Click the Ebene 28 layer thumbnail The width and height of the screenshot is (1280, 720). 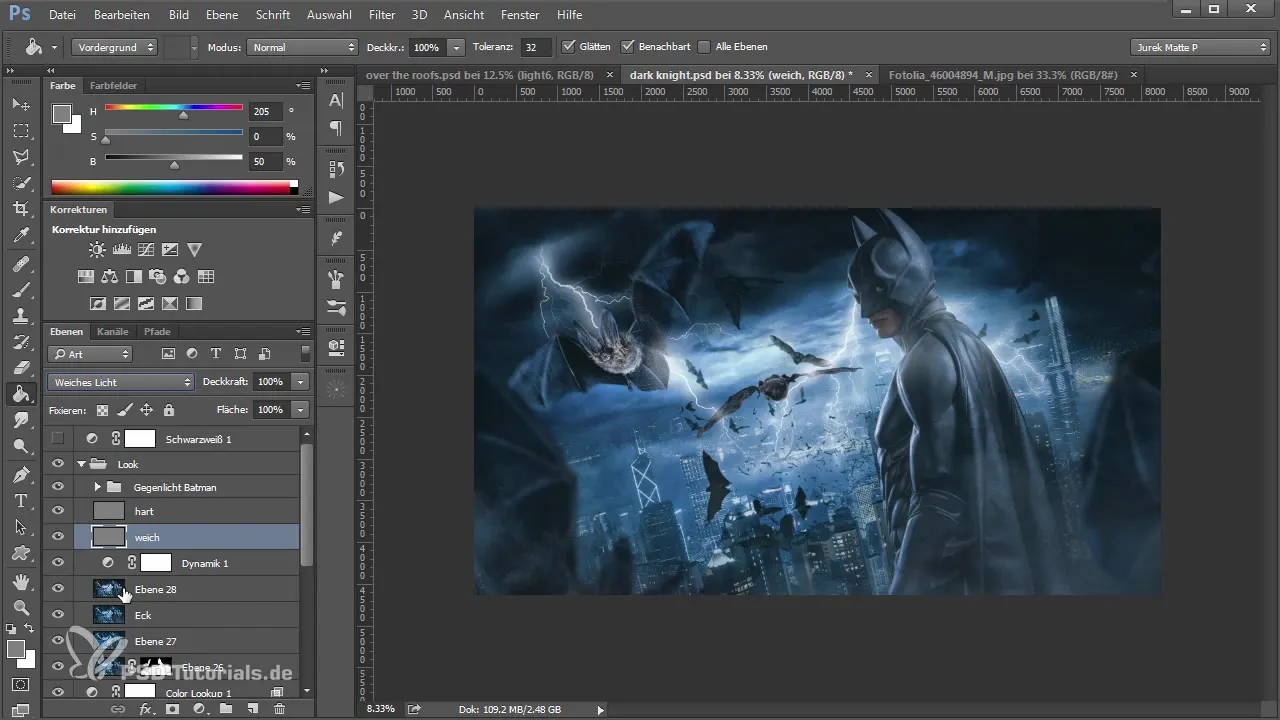pos(109,589)
